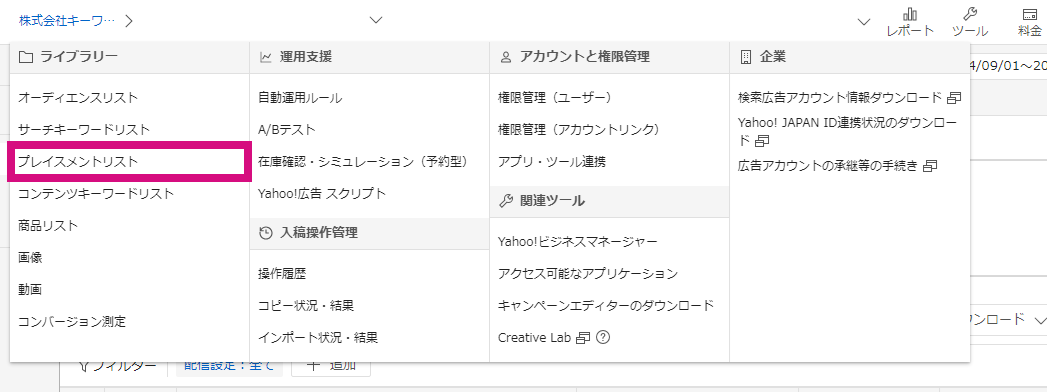
Task: Open the 料金 billing icon
Action: pos(1030,14)
